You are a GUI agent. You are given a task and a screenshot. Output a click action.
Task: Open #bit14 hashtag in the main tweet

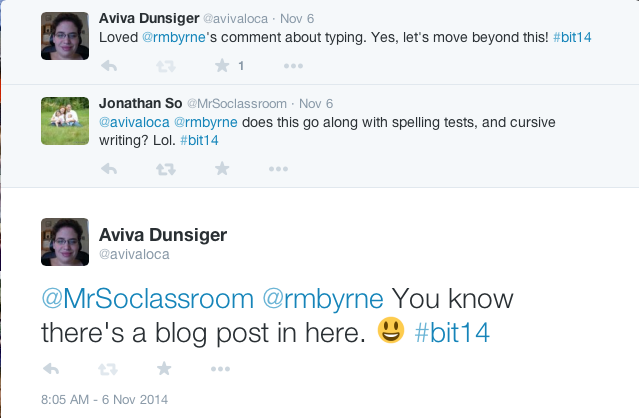point(452,332)
